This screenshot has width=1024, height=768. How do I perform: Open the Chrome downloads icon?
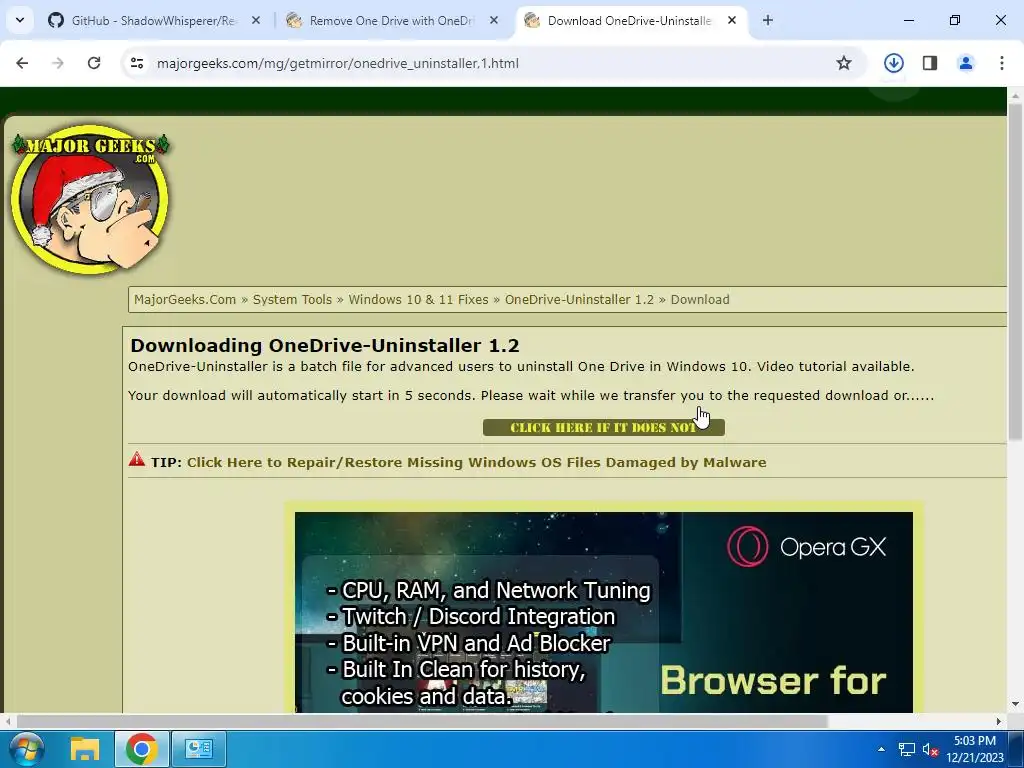coord(893,63)
